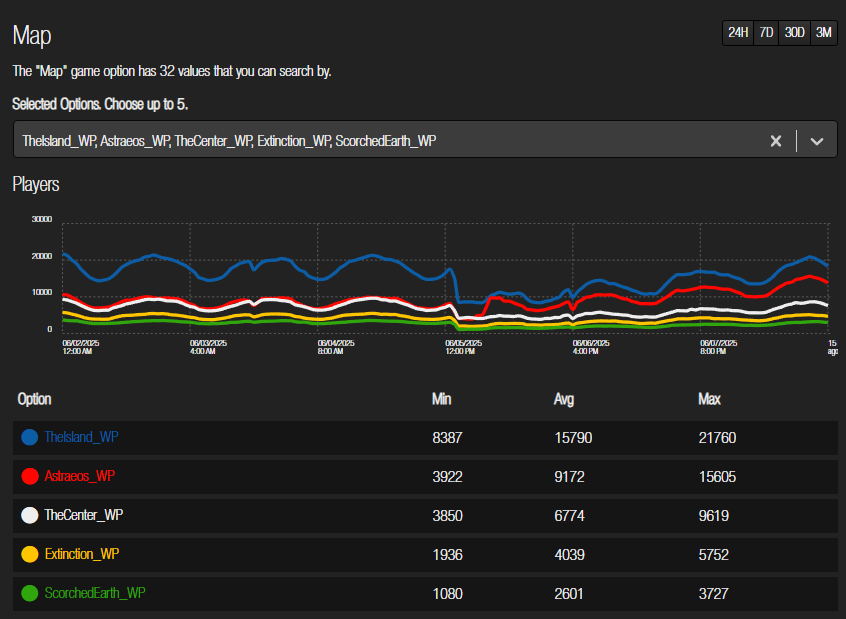Click the yellow Extinction_WP color swatch

[x=29, y=553]
